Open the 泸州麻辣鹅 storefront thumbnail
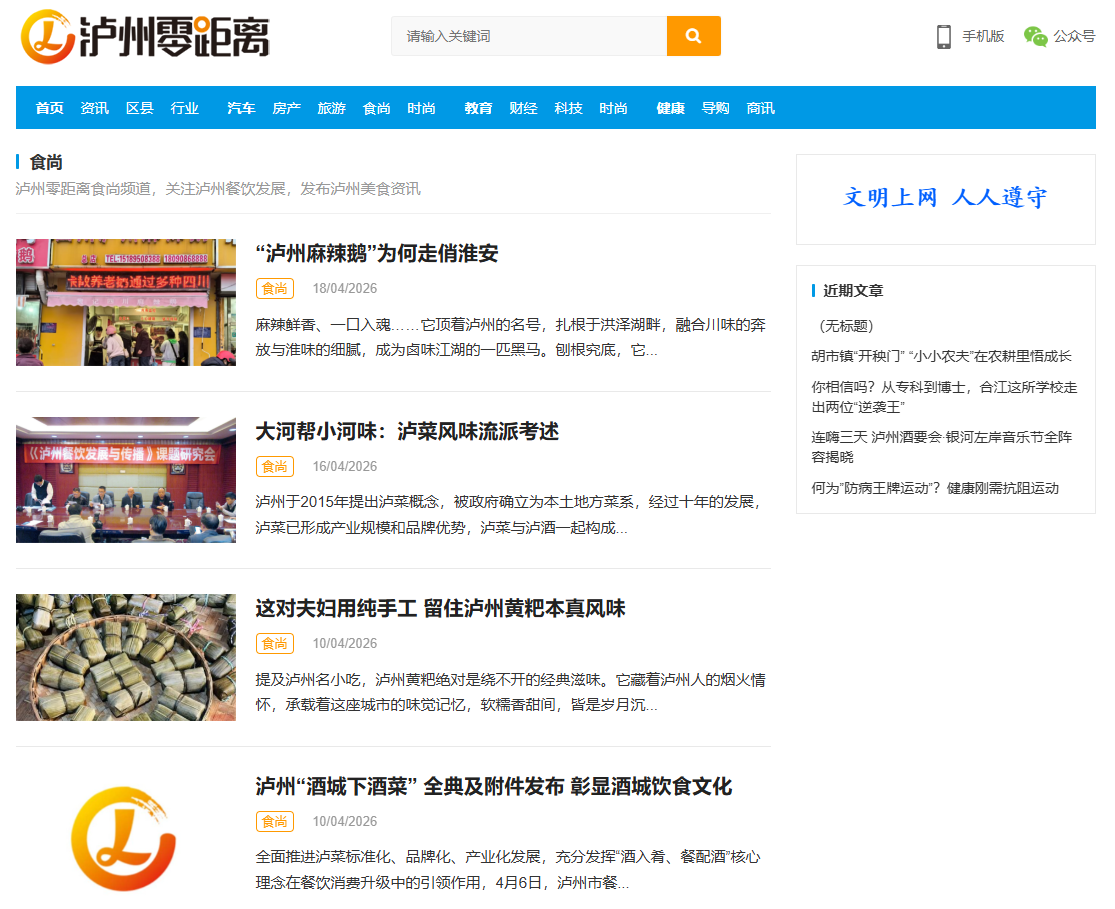1115x909 pixels. pyautogui.click(x=125, y=302)
